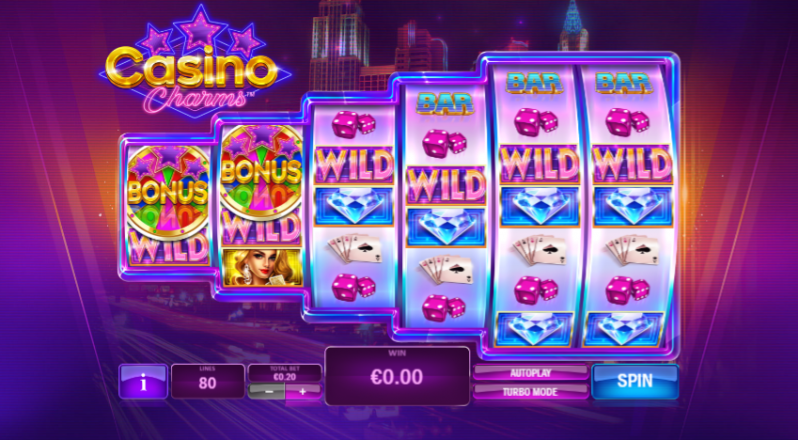Click the diamond symbol on third reel
The width and height of the screenshot is (798, 440).
coord(354,206)
